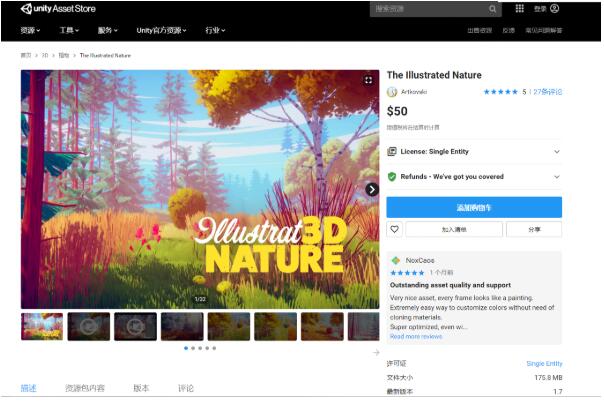The width and height of the screenshot is (604, 402).
Task: Click the 反馈 link in the header
Action: tap(508, 30)
